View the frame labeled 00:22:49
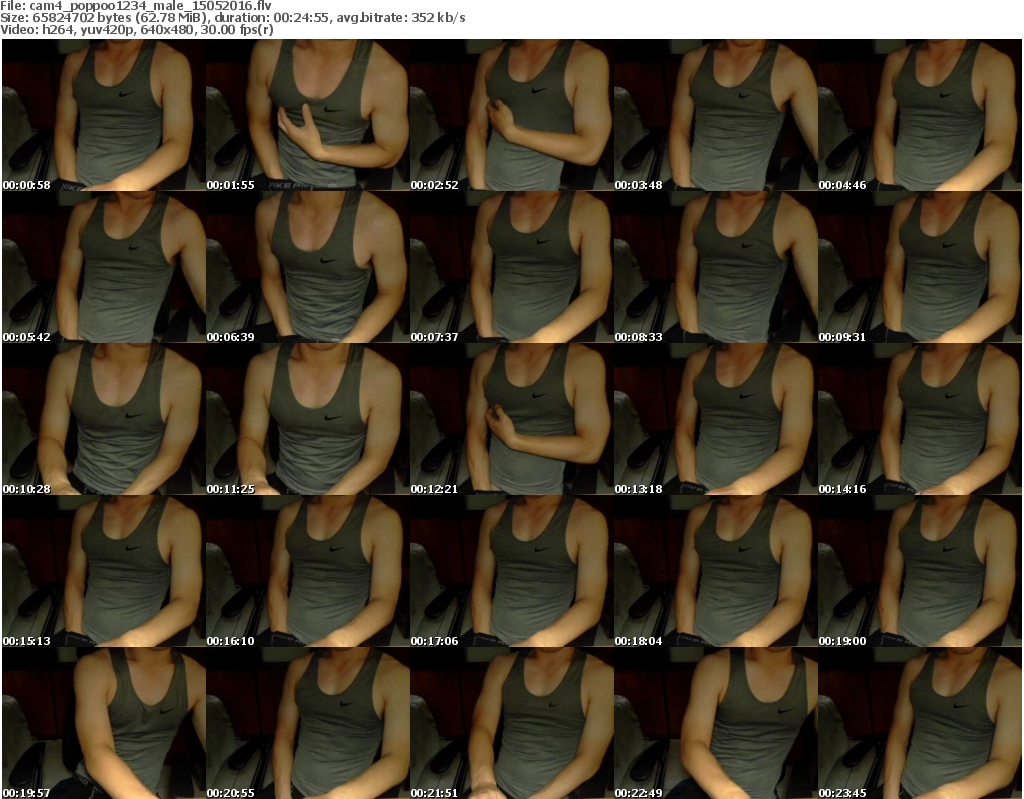Screen dimensions: 1024x799 click(716, 723)
